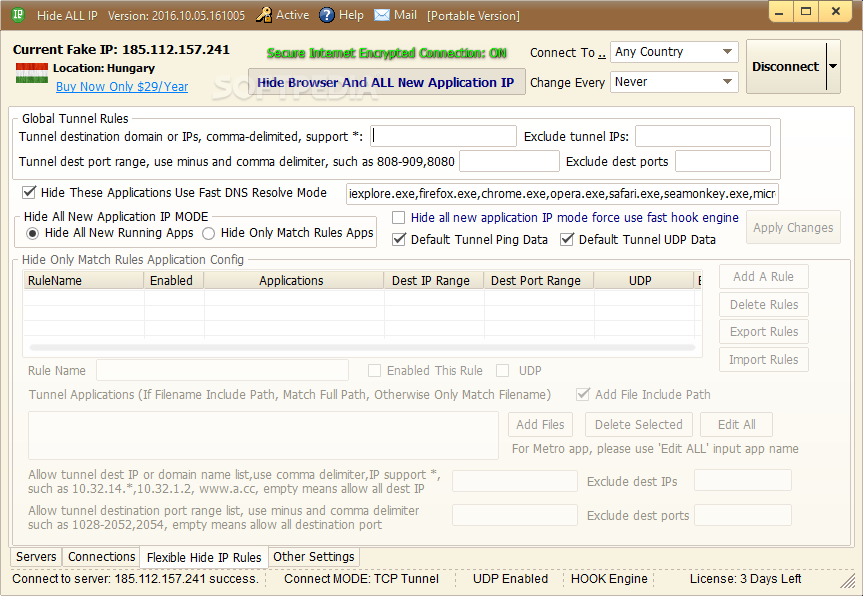Focus the Exclude tunnel IPs field
Image resolution: width=863 pixels, height=596 pixels.
click(703, 136)
